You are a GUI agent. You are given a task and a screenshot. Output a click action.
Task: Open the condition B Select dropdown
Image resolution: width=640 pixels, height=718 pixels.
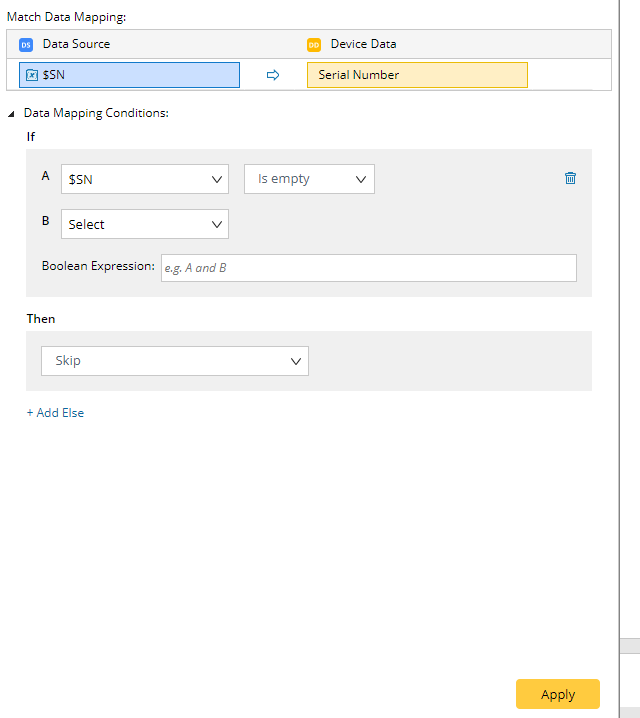pos(145,224)
